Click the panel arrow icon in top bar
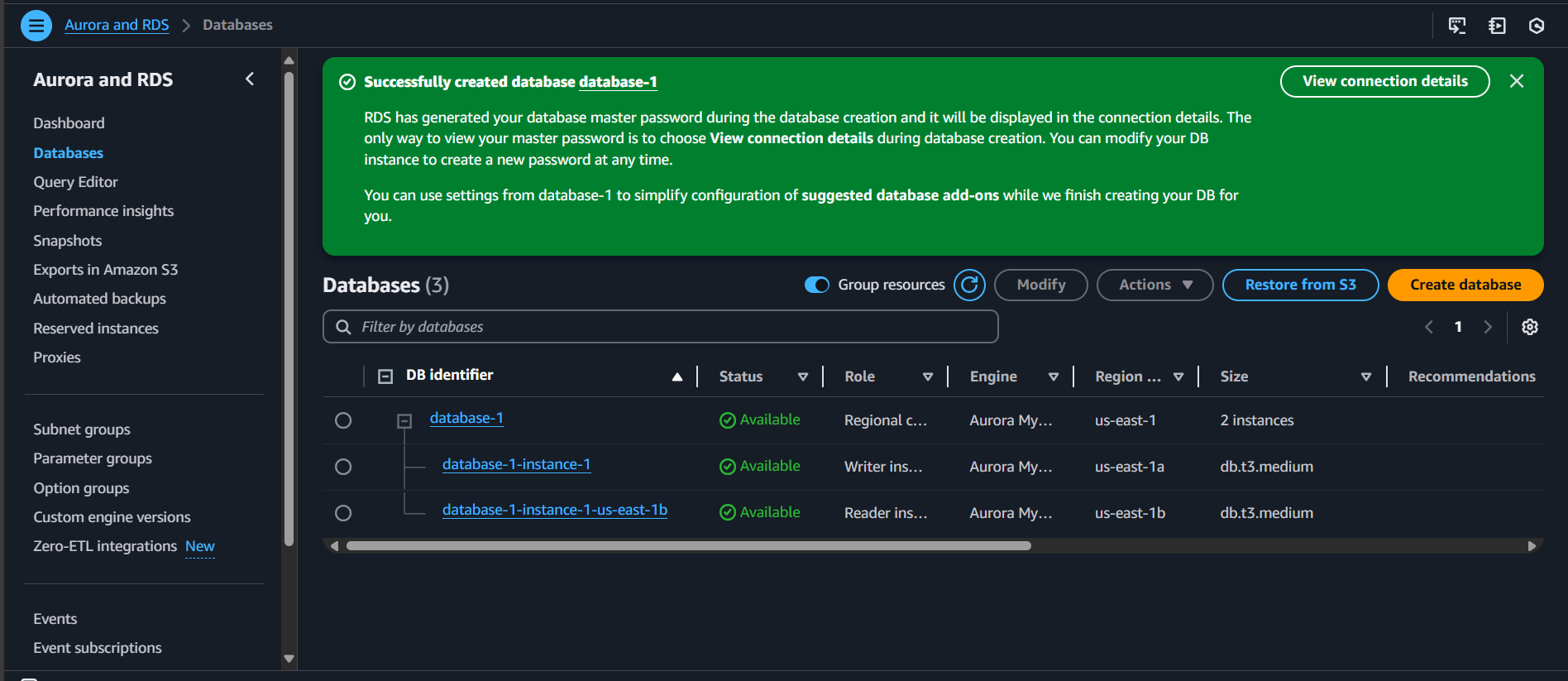 click(1497, 26)
